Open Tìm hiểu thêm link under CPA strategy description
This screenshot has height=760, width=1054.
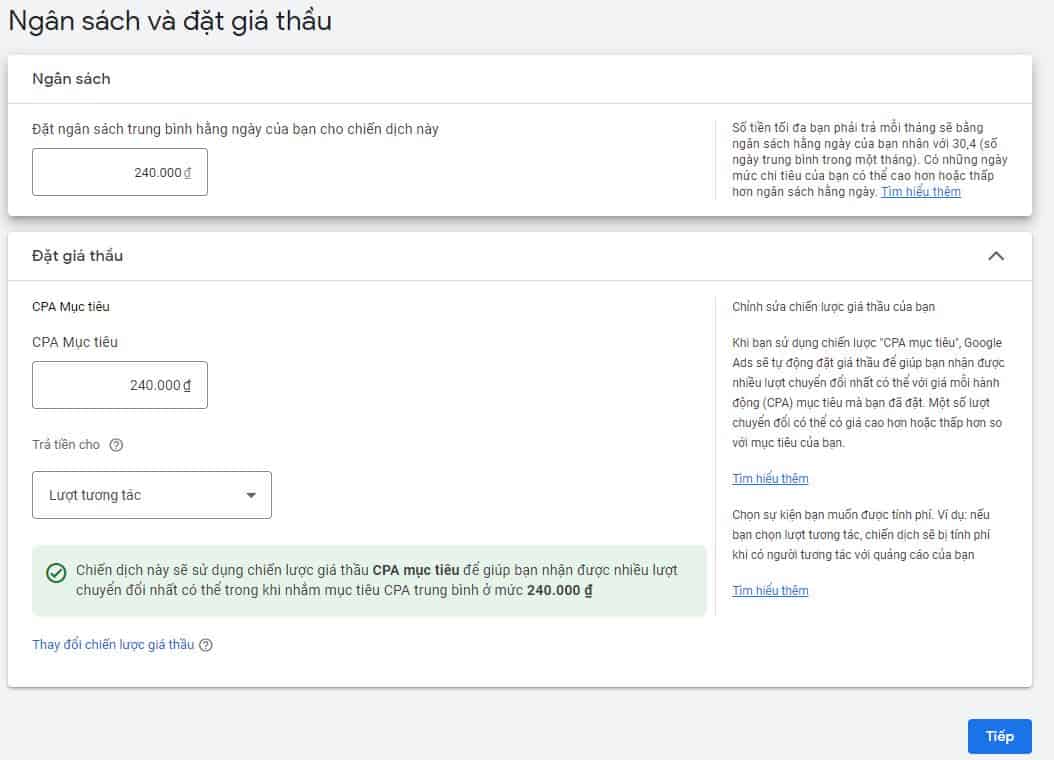770,479
